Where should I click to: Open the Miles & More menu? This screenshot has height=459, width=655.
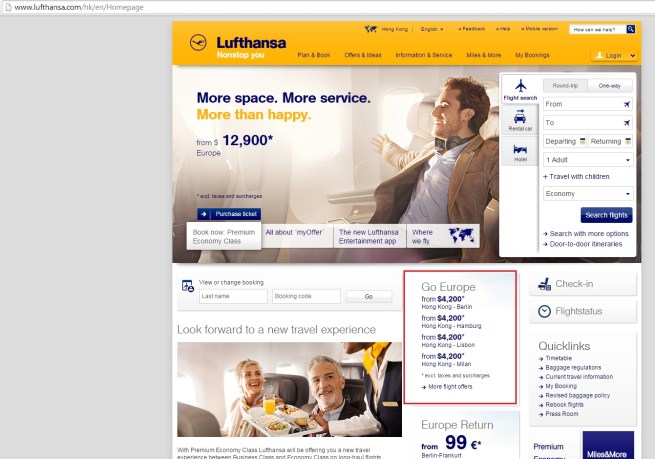point(484,55)
